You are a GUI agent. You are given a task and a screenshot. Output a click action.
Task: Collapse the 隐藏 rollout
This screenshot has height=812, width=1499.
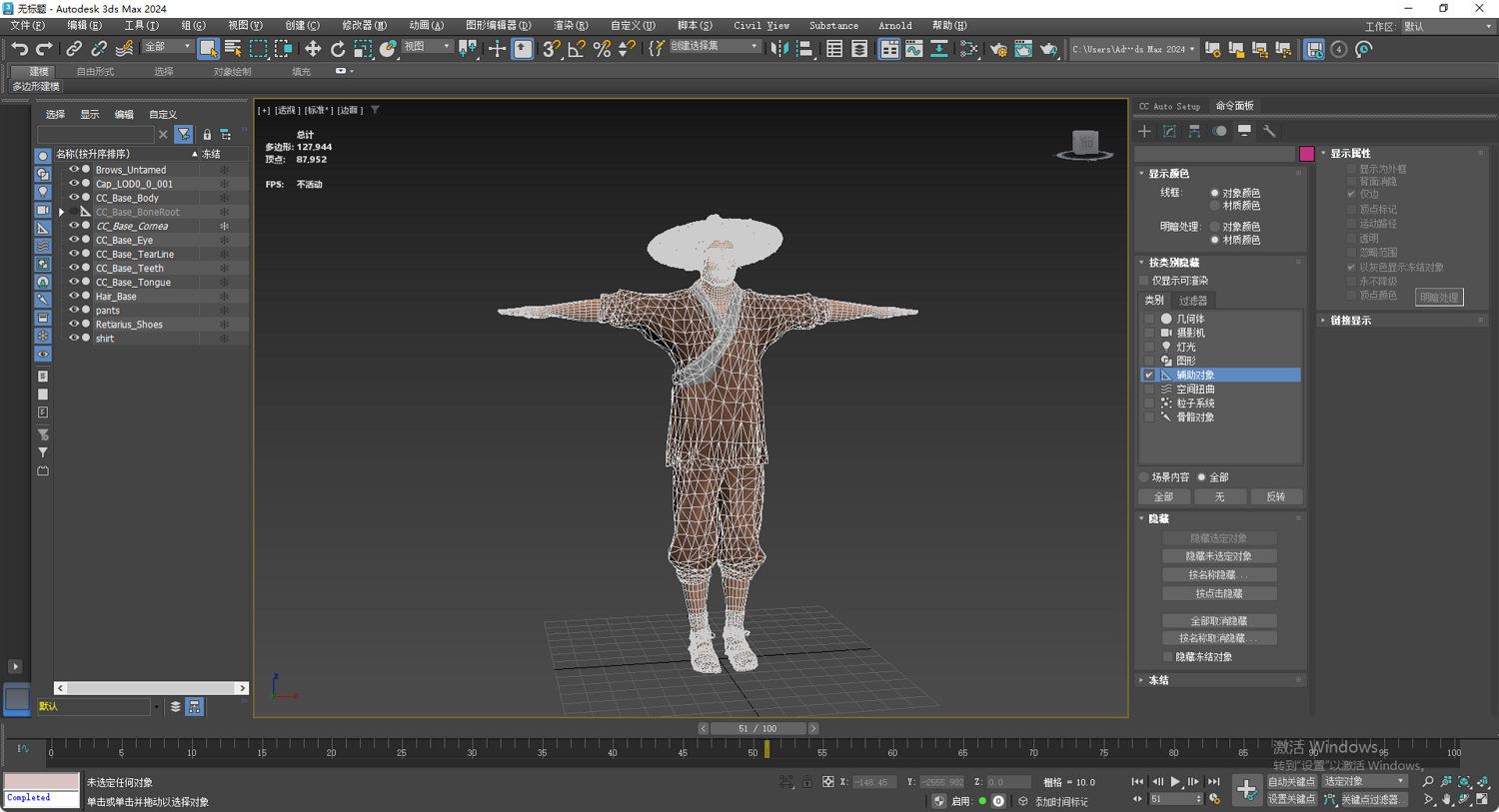[x=1158, y=518]
